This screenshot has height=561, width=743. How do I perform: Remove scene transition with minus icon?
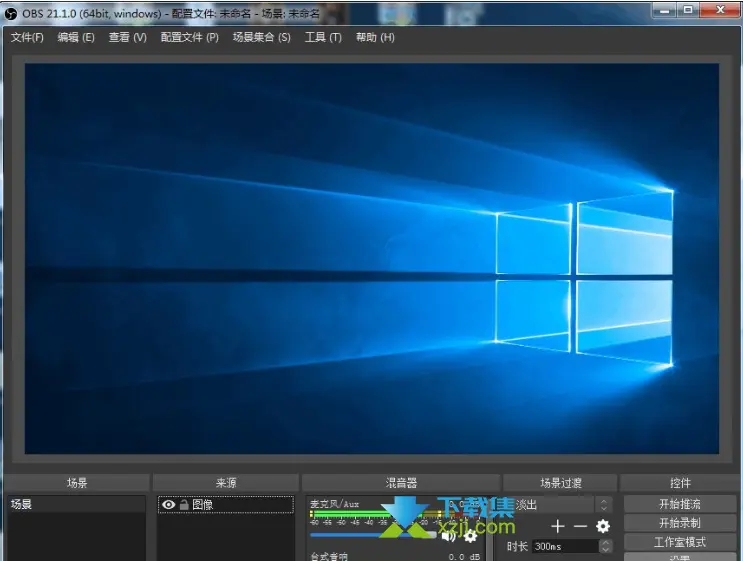pos(580,526)
